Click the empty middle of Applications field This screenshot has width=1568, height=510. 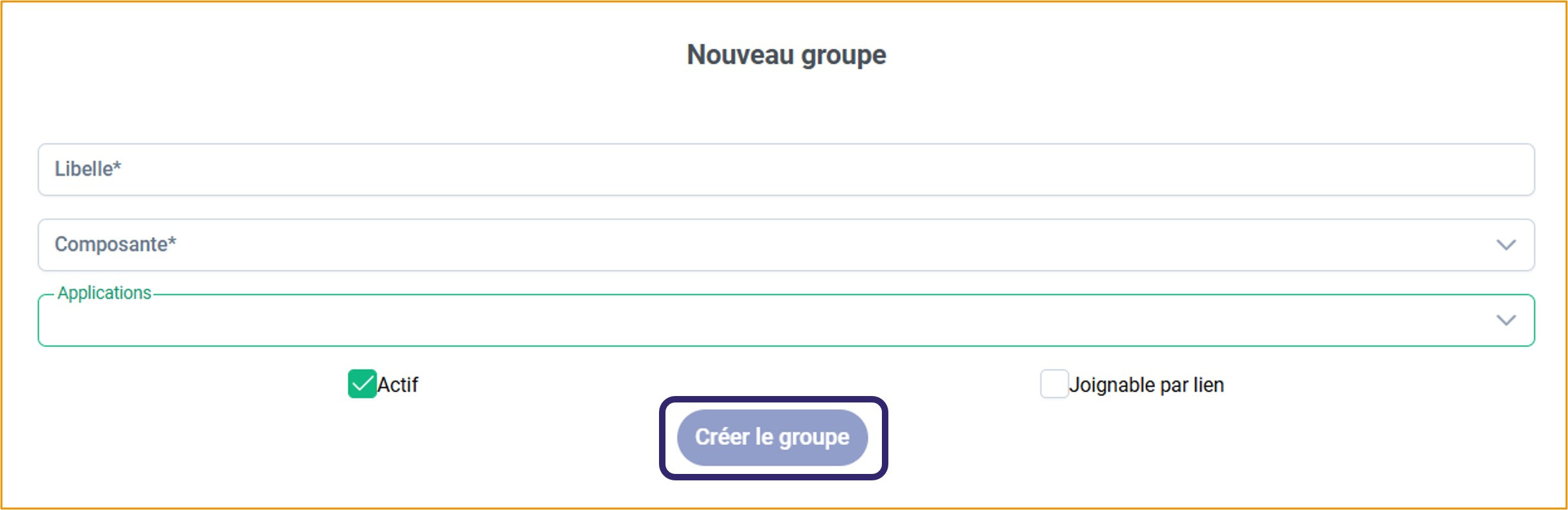point(786,320)
